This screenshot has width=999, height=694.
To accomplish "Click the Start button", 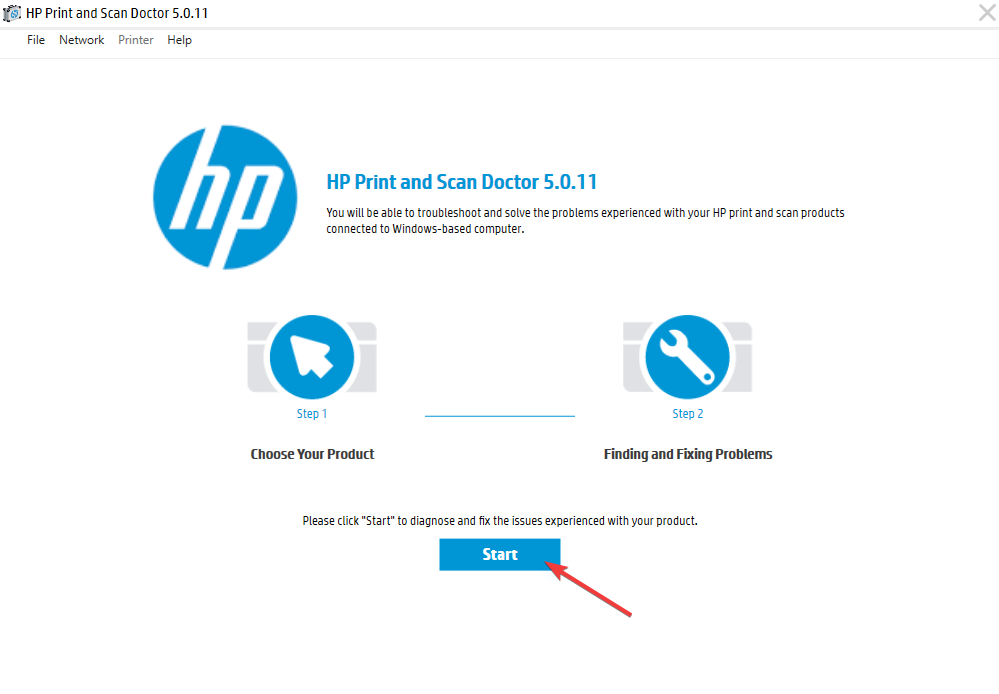I will (x=500, y=554).
